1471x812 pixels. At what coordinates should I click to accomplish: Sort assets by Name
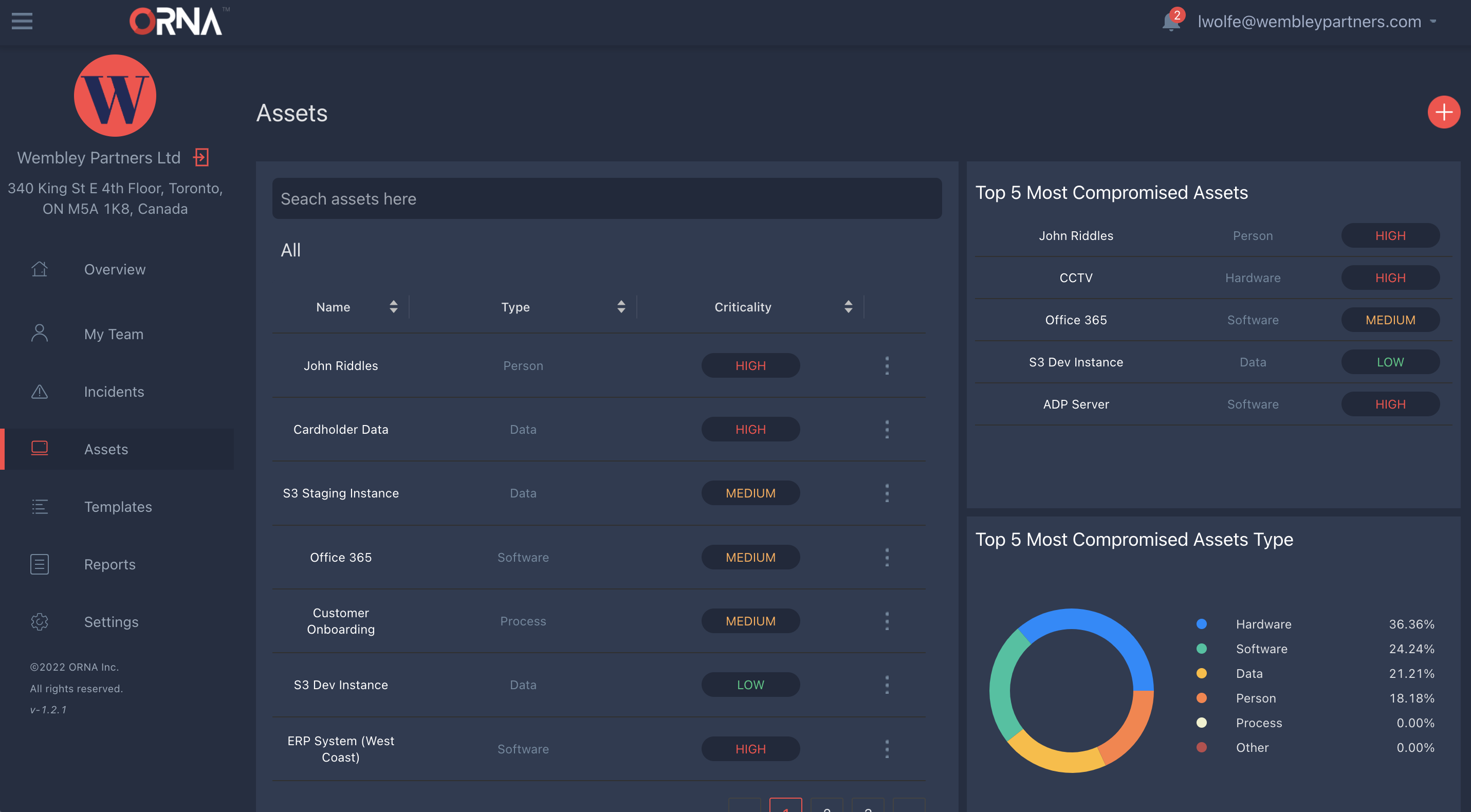click(x=393, y=307)
